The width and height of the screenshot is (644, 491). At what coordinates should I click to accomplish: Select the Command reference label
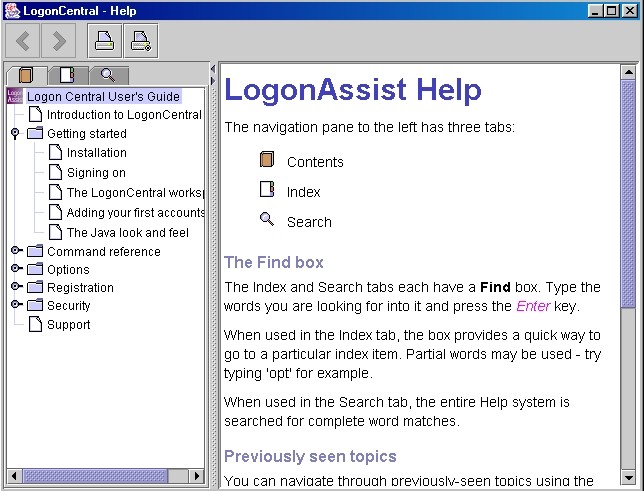point(104,251)
